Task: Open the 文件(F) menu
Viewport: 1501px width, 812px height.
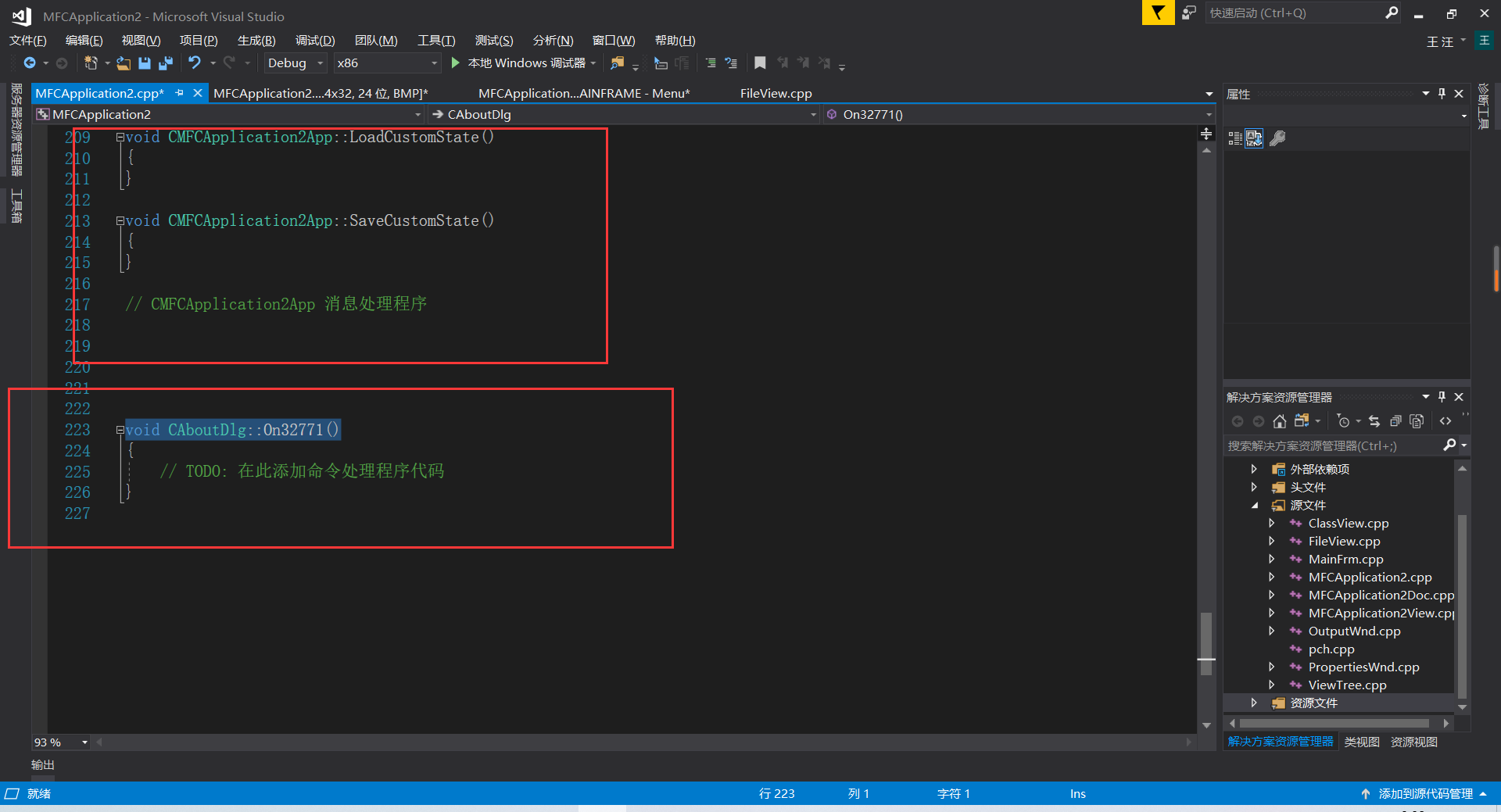Action: coord(28,41)
